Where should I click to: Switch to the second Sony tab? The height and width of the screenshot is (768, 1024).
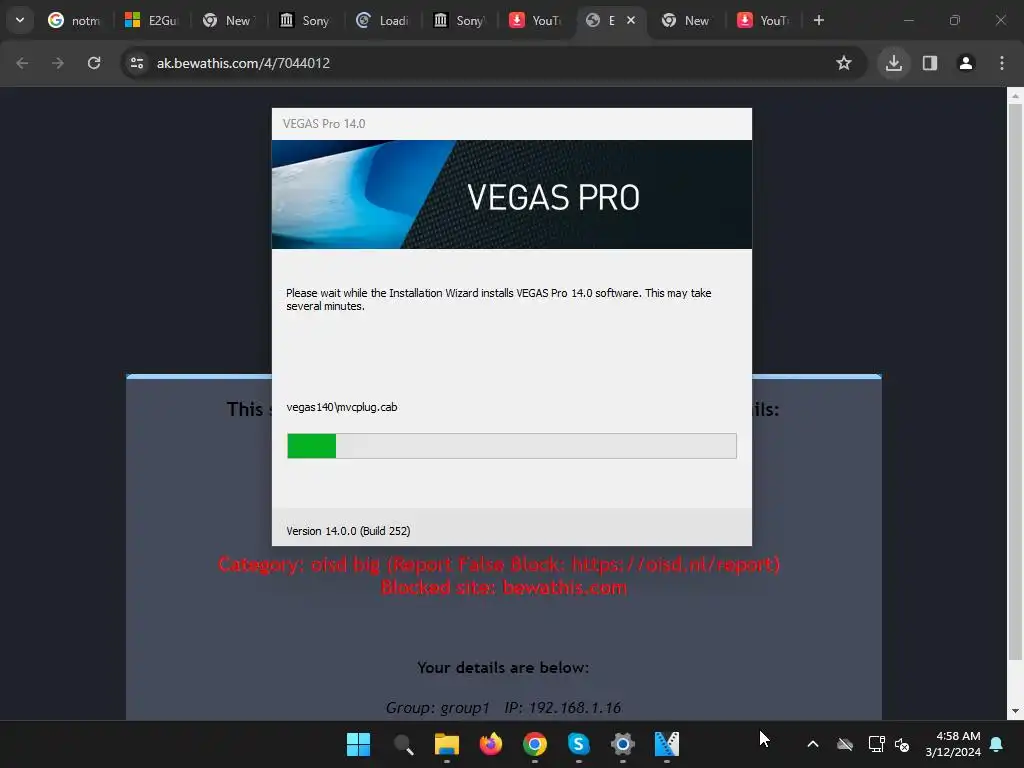(x=459, y=20)
